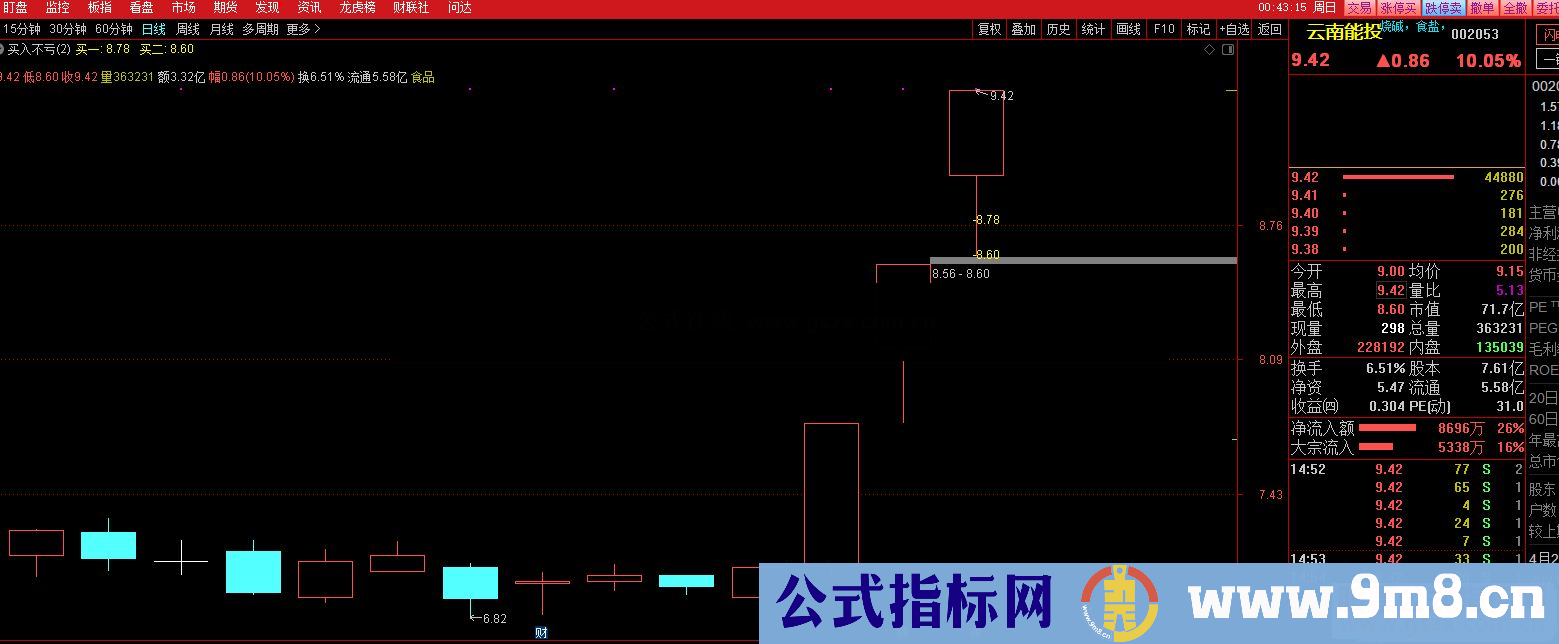Open the 叠加 overlay function
Viewport: 1559px width, 644px height.
tap(1023, 29)
